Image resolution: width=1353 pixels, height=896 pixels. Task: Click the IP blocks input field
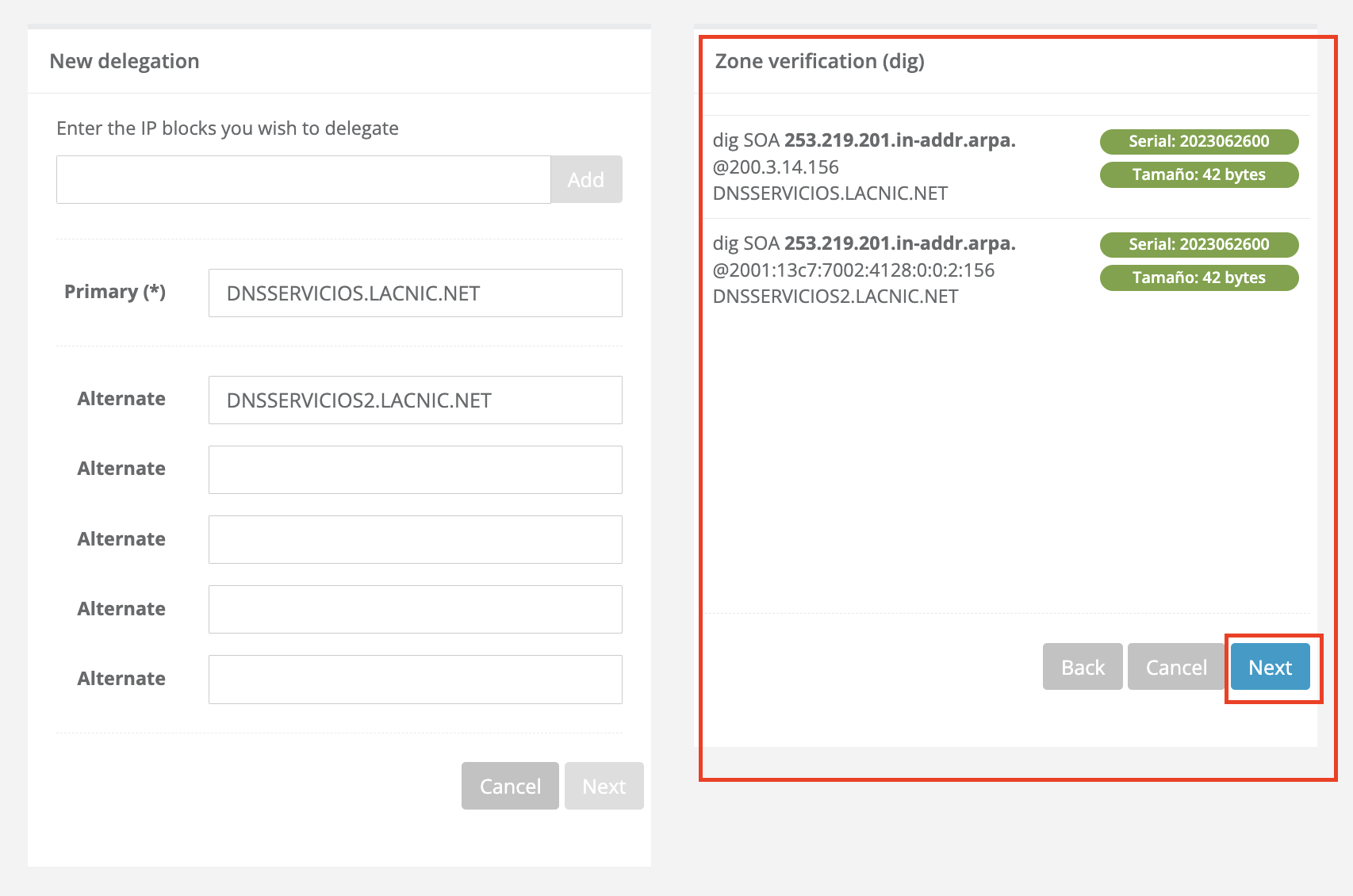click(x=303, y=180)
